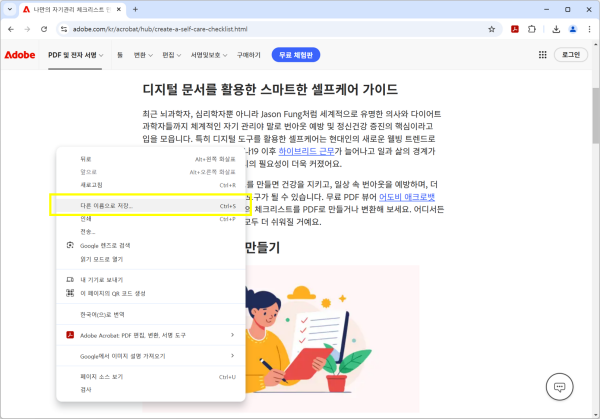Choose 인쇄 in context menu
The height and width of the screenshot is (419, 600).
[x=151, y=218]
